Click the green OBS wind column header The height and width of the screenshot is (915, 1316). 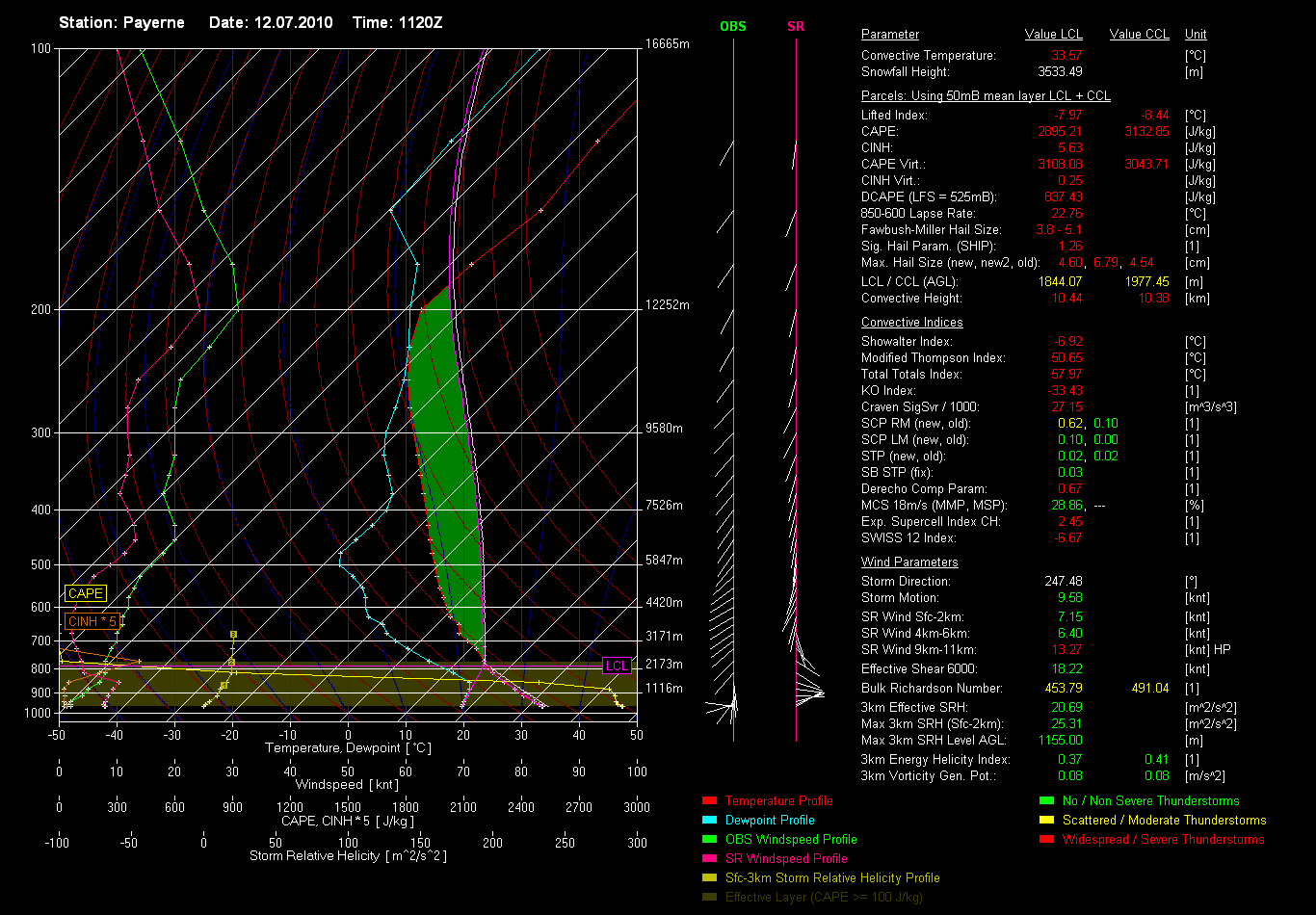coord(733,26)
